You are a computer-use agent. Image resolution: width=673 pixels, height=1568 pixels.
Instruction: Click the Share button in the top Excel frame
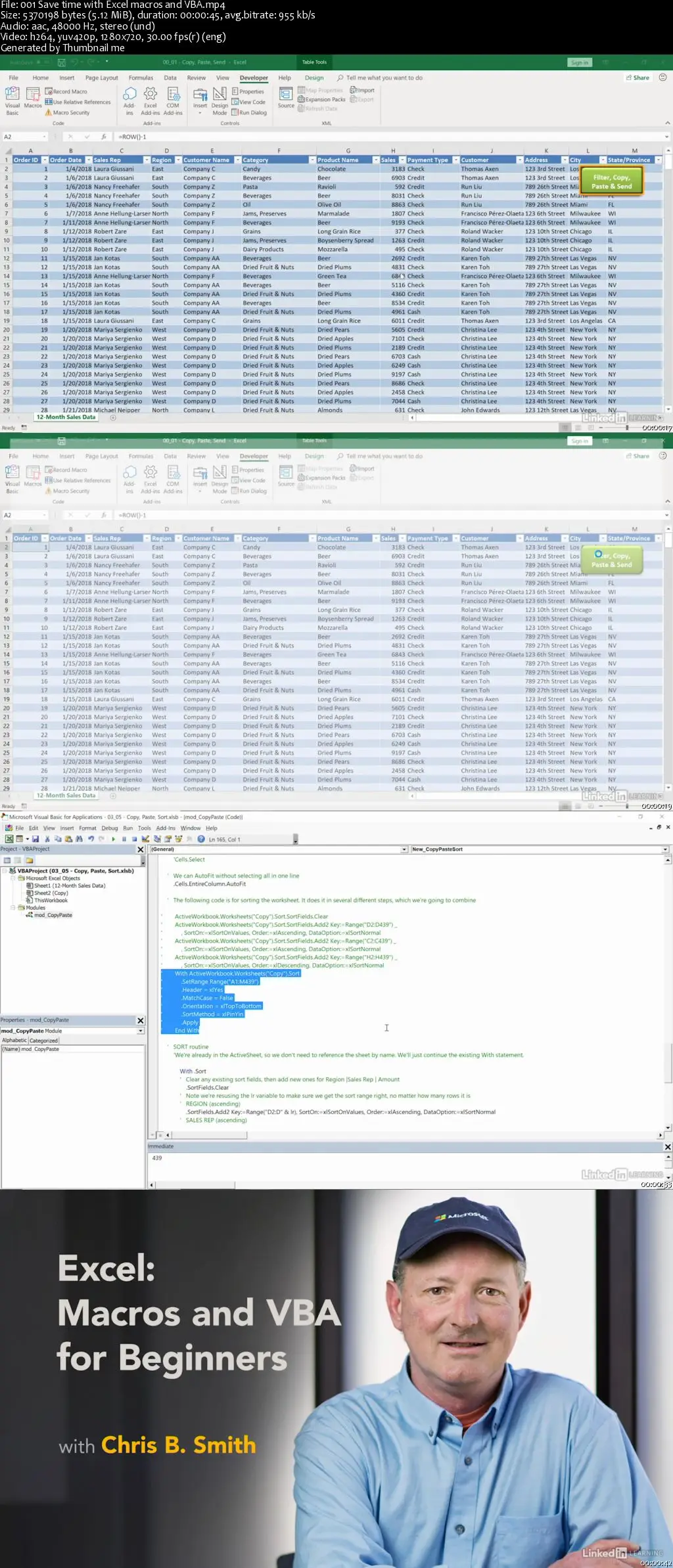tap(637, 78)
